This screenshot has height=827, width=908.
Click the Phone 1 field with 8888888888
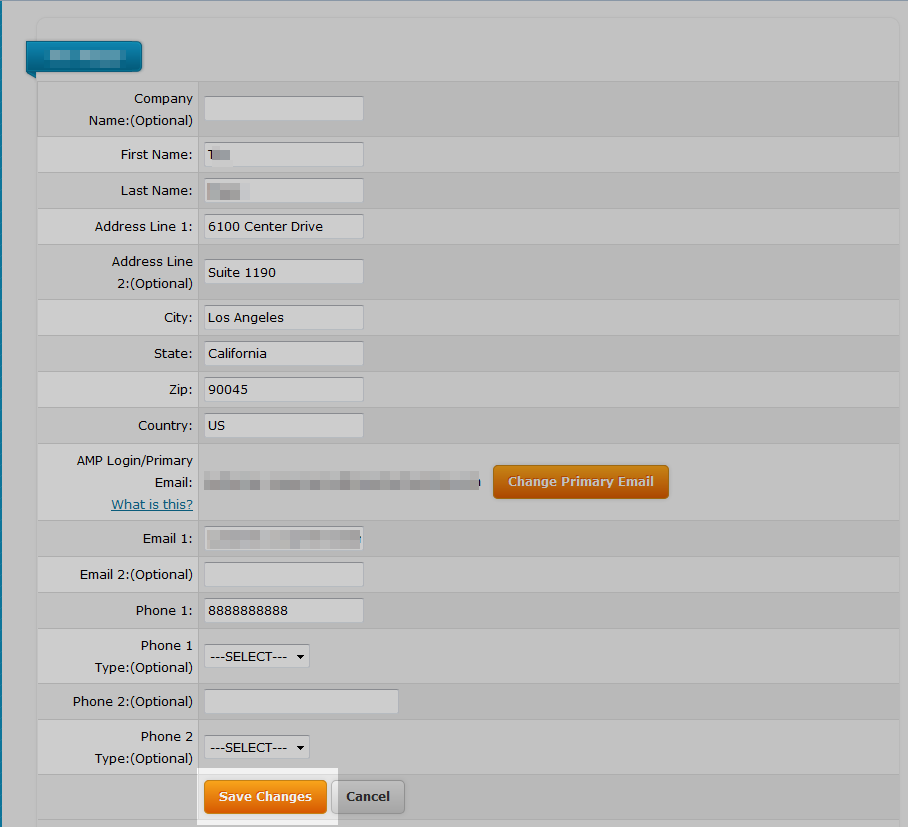point(283,611)
